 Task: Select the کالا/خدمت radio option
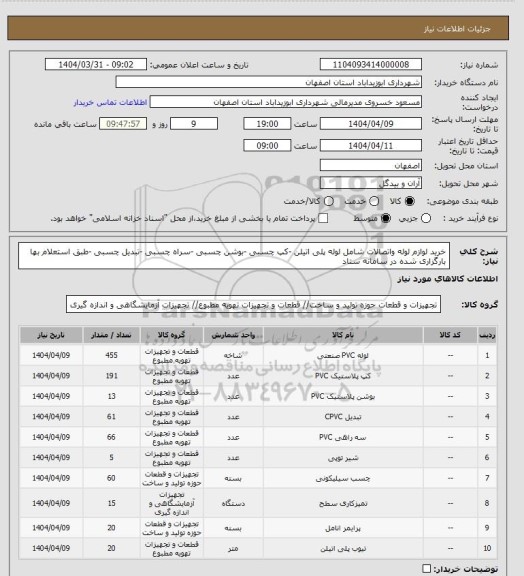329,201
